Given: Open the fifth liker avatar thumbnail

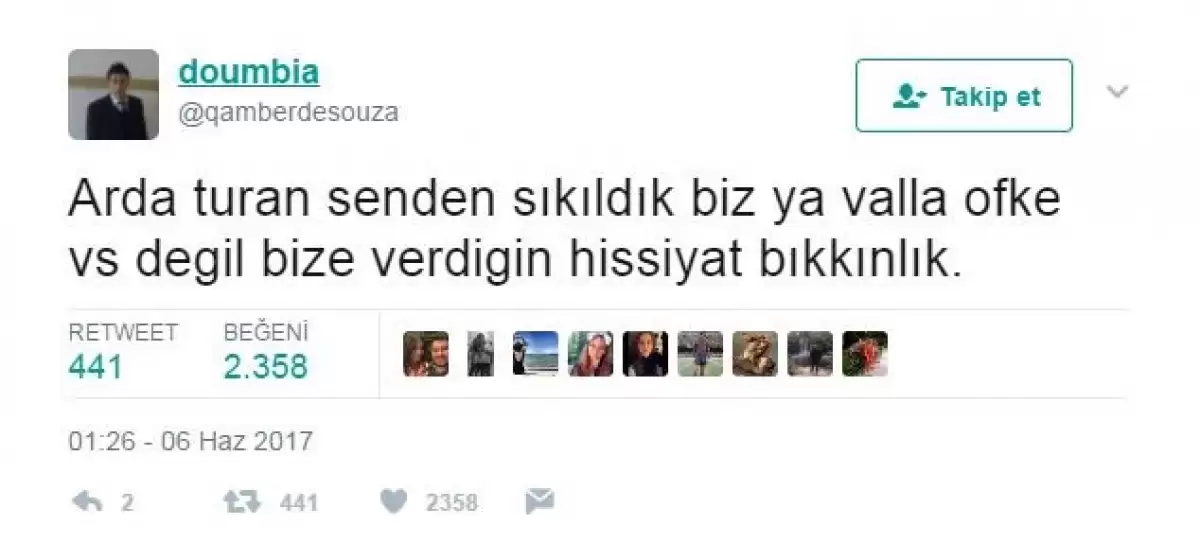Looking at the screenshot, I should pos(645,354).
